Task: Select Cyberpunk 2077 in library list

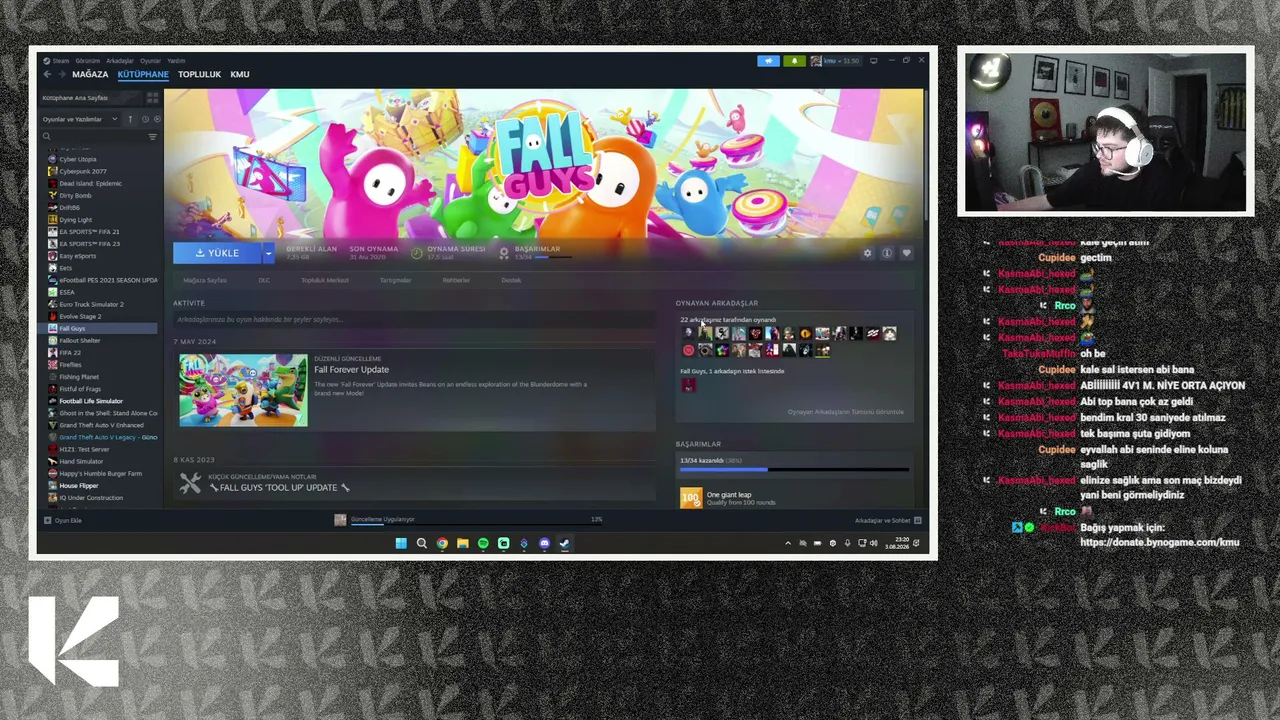Action: click(x=83, y=171)
